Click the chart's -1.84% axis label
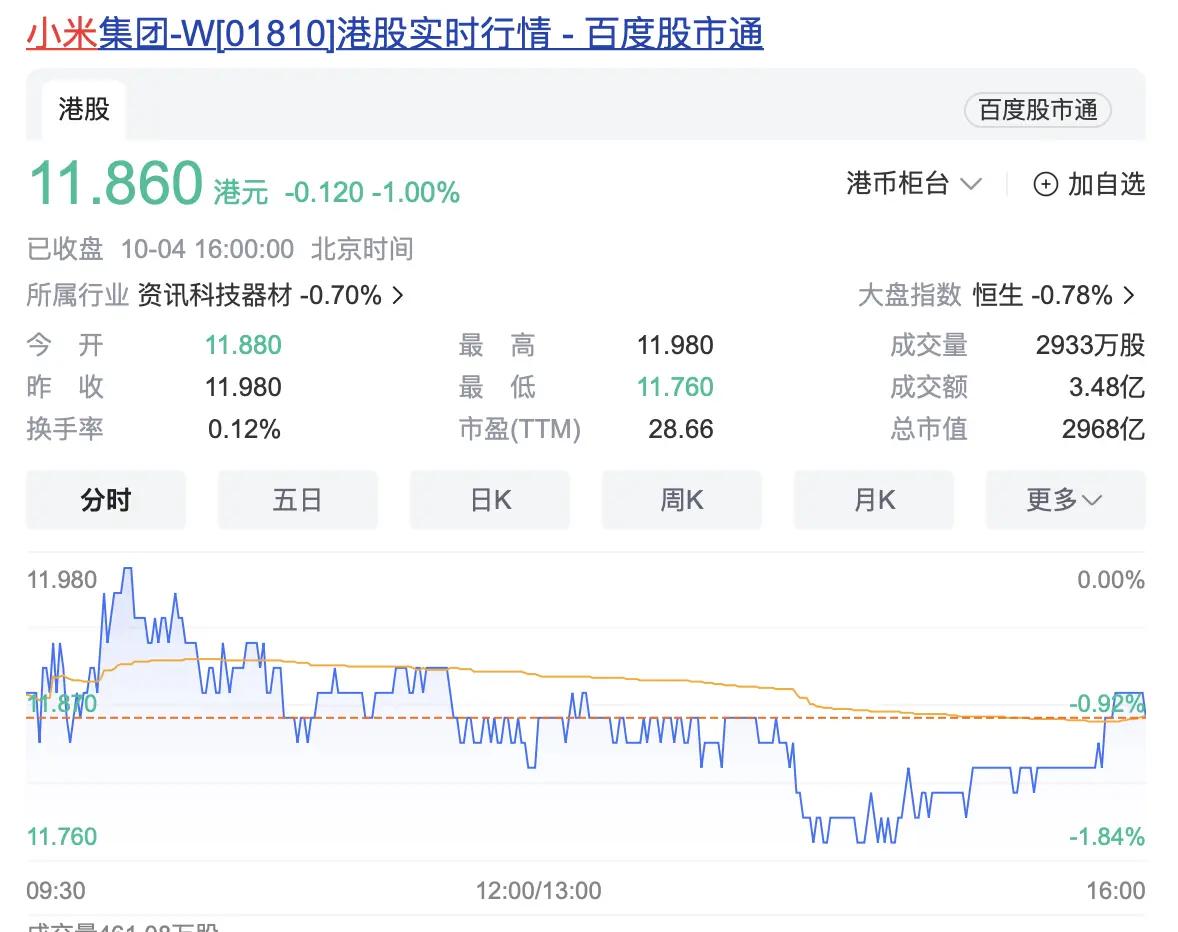This screenshot has height=932, width=1178. coord(1107,837)
